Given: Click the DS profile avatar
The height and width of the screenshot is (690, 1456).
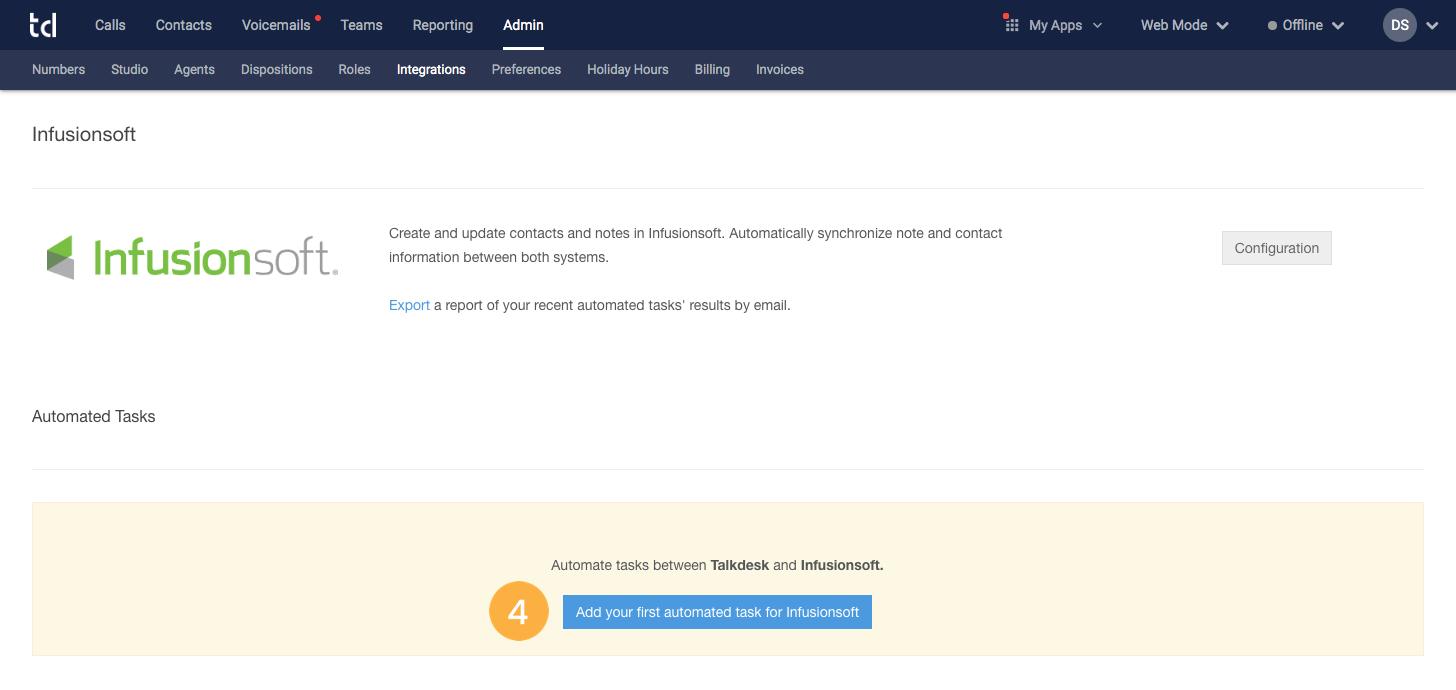Looking at the screenshot, I should coord(1398,25).
